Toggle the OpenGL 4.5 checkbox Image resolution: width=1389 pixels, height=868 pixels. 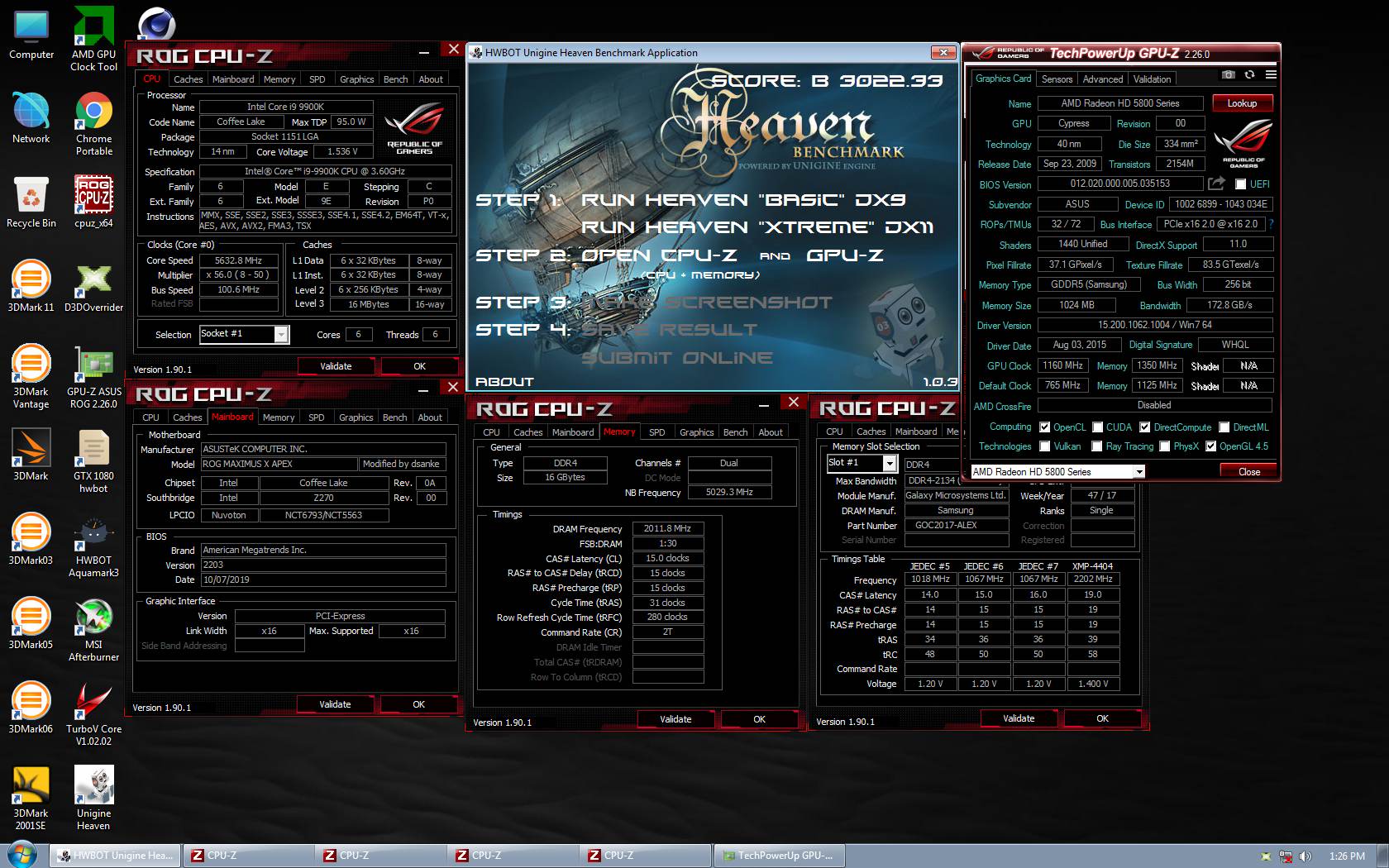[x=1211, y=446]
